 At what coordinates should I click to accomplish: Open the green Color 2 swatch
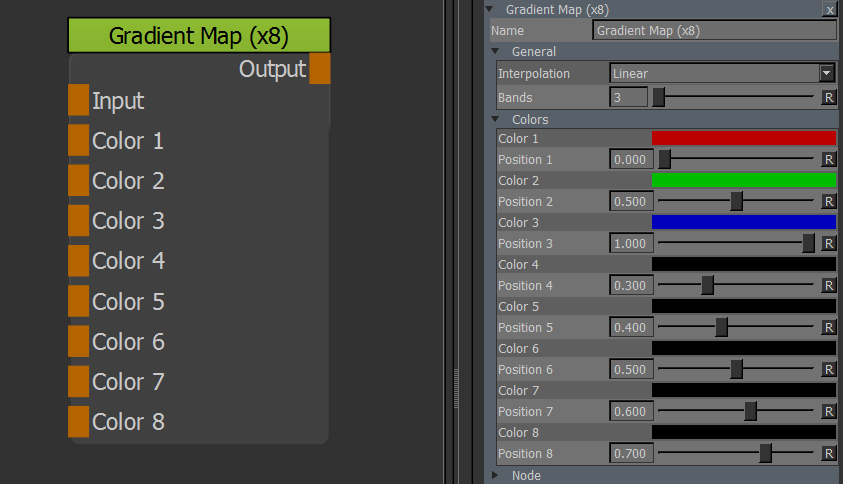[743, 180]
